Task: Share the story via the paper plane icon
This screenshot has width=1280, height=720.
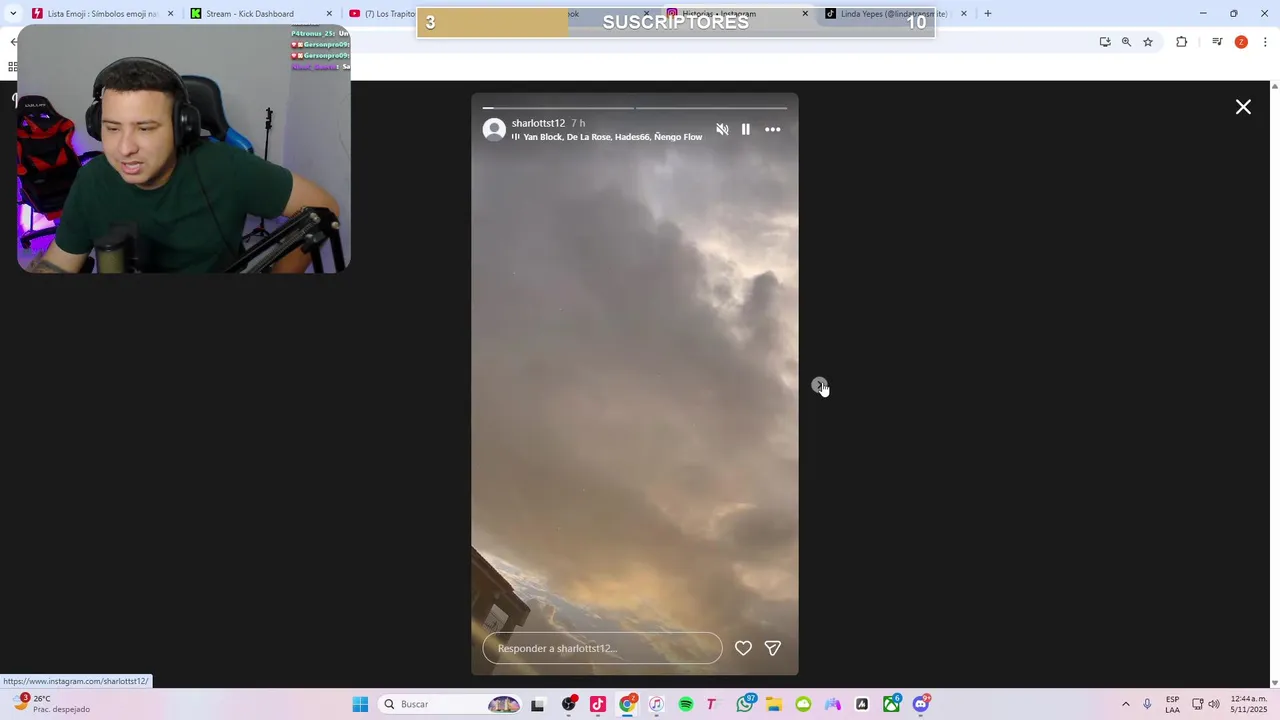Action: pos(773,648)
